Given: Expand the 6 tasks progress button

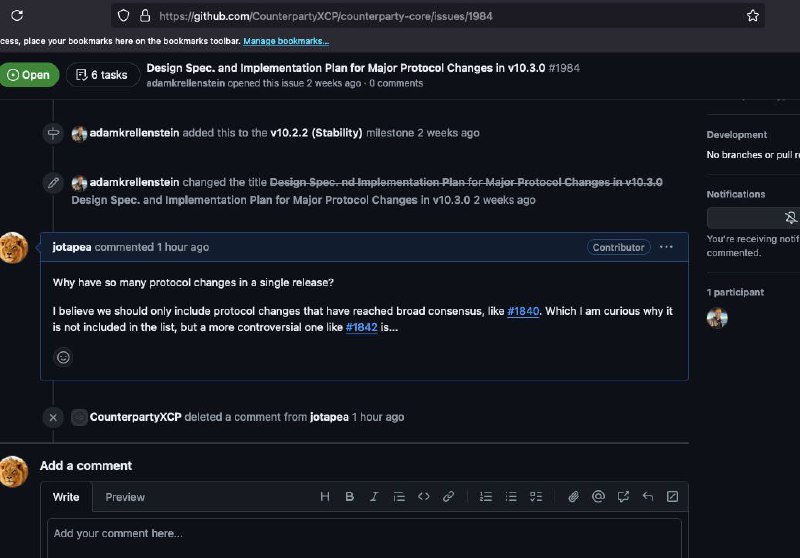Looking at the screenshot, I should coord(103,75).
